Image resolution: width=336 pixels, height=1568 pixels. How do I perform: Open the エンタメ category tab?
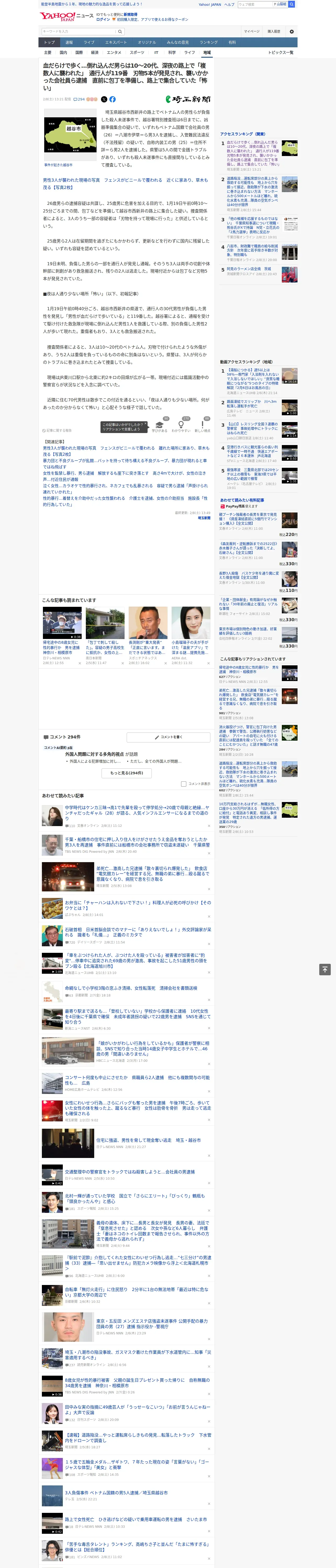[x=114, y=52]
